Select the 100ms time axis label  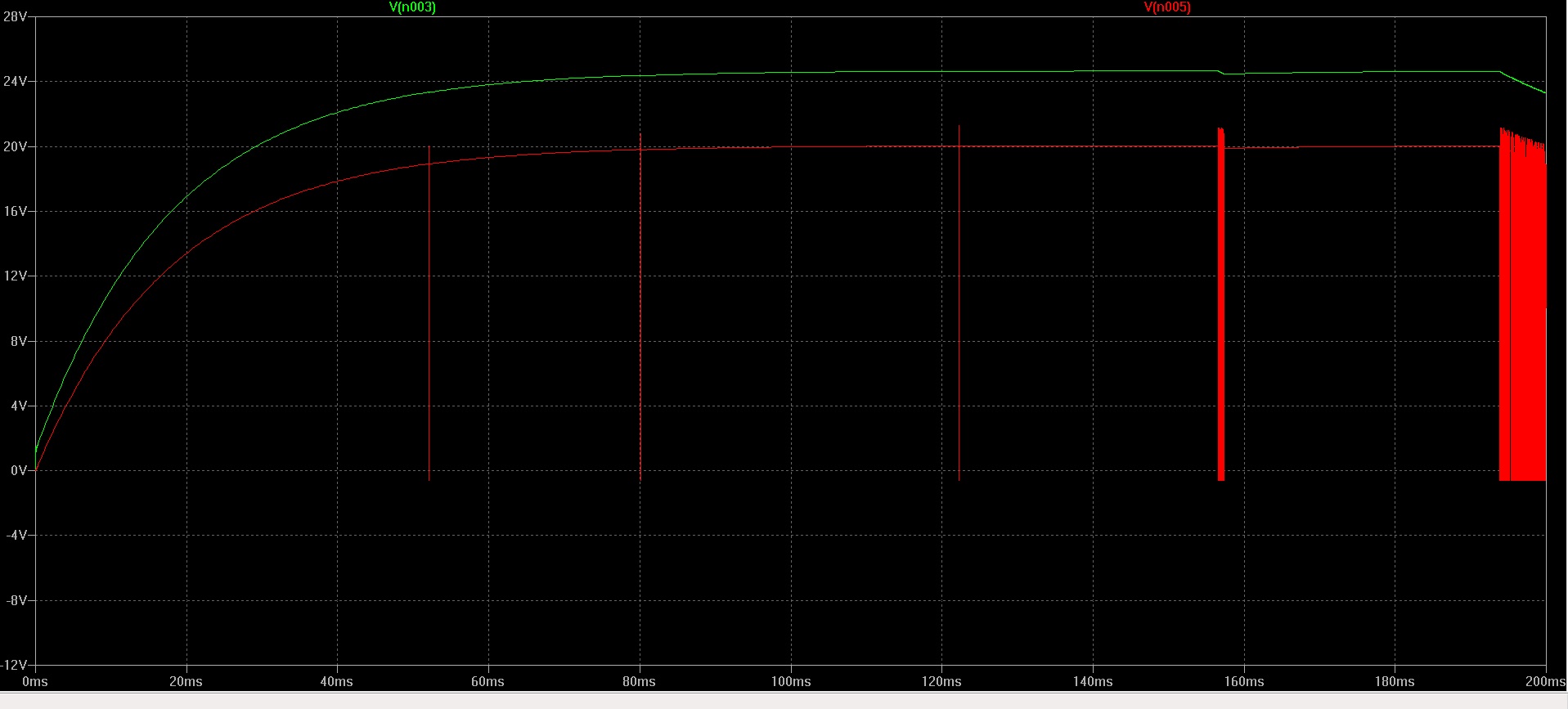click(791, 681)
